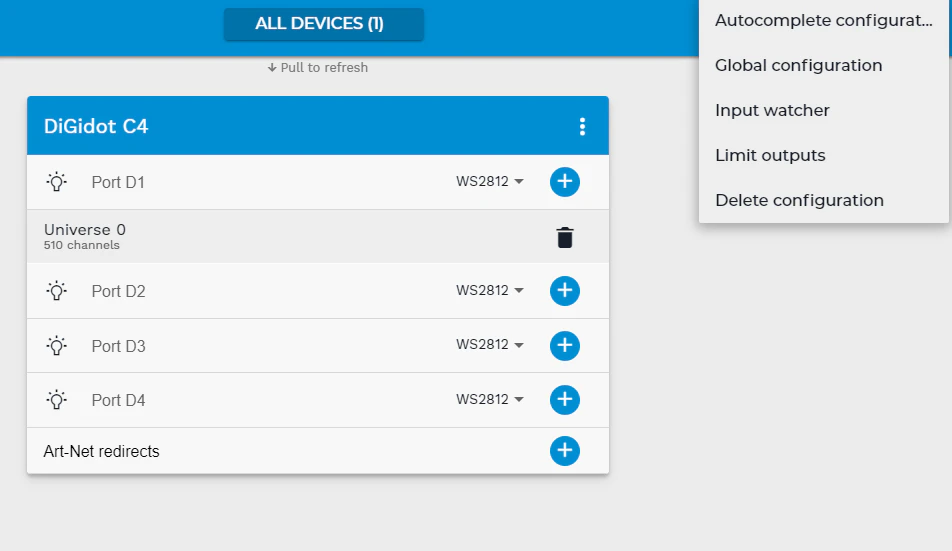Click the Port D2 label
The width and height of the screenshot is (952, 551).
(118, 291)
